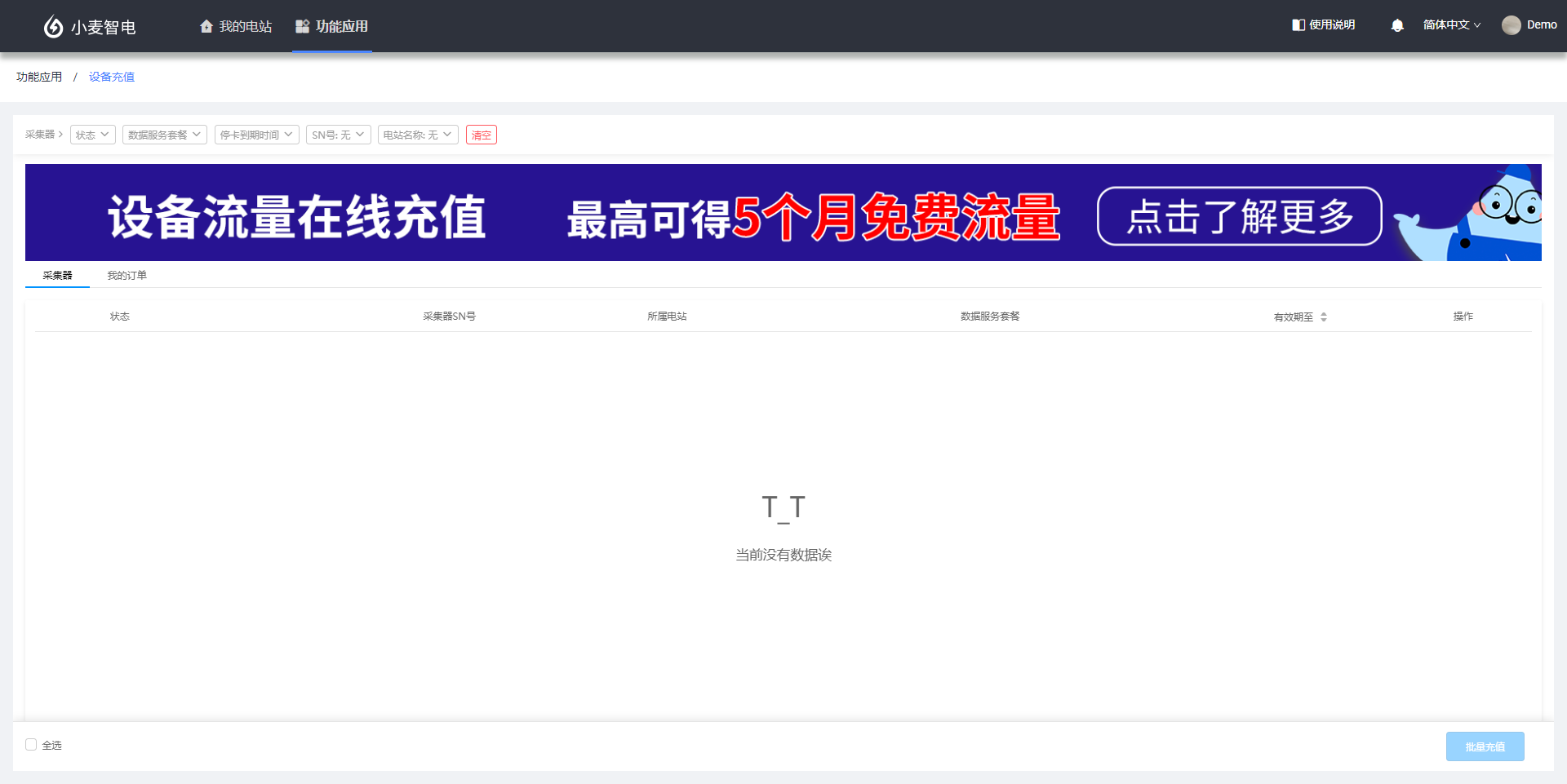Open the 简体中文 language selector
Image resolution: width=1567 pixels, height=784 pixels.
1451,25
